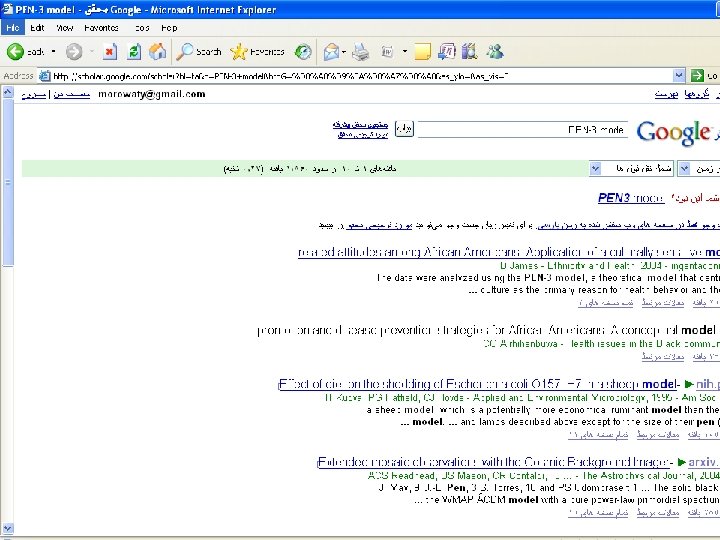Open the scholar preferences link under advanced search
The image size is (720, 540).
(x=363, y=135)
